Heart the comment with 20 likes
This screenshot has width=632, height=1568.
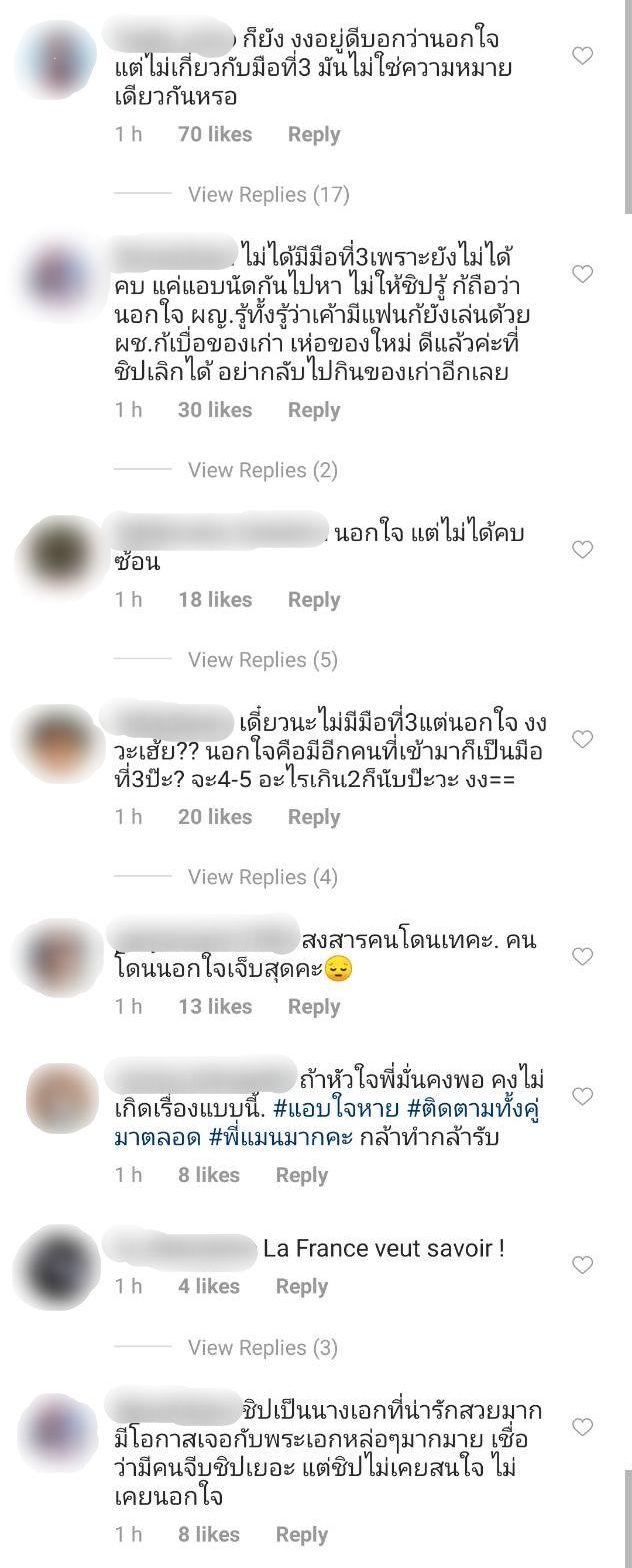(x=582, y=739)
